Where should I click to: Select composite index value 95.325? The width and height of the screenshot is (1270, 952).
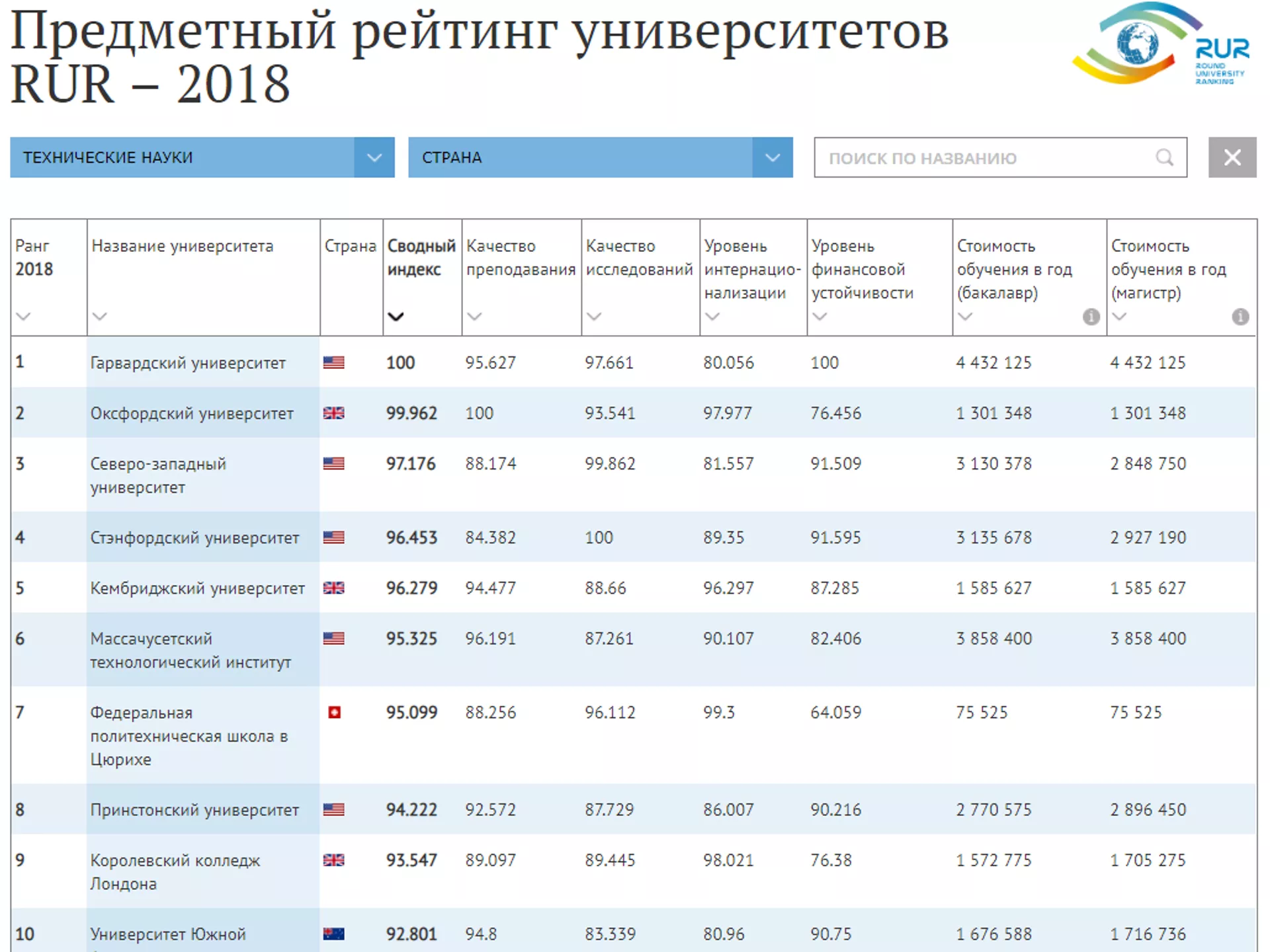[411, 639]
